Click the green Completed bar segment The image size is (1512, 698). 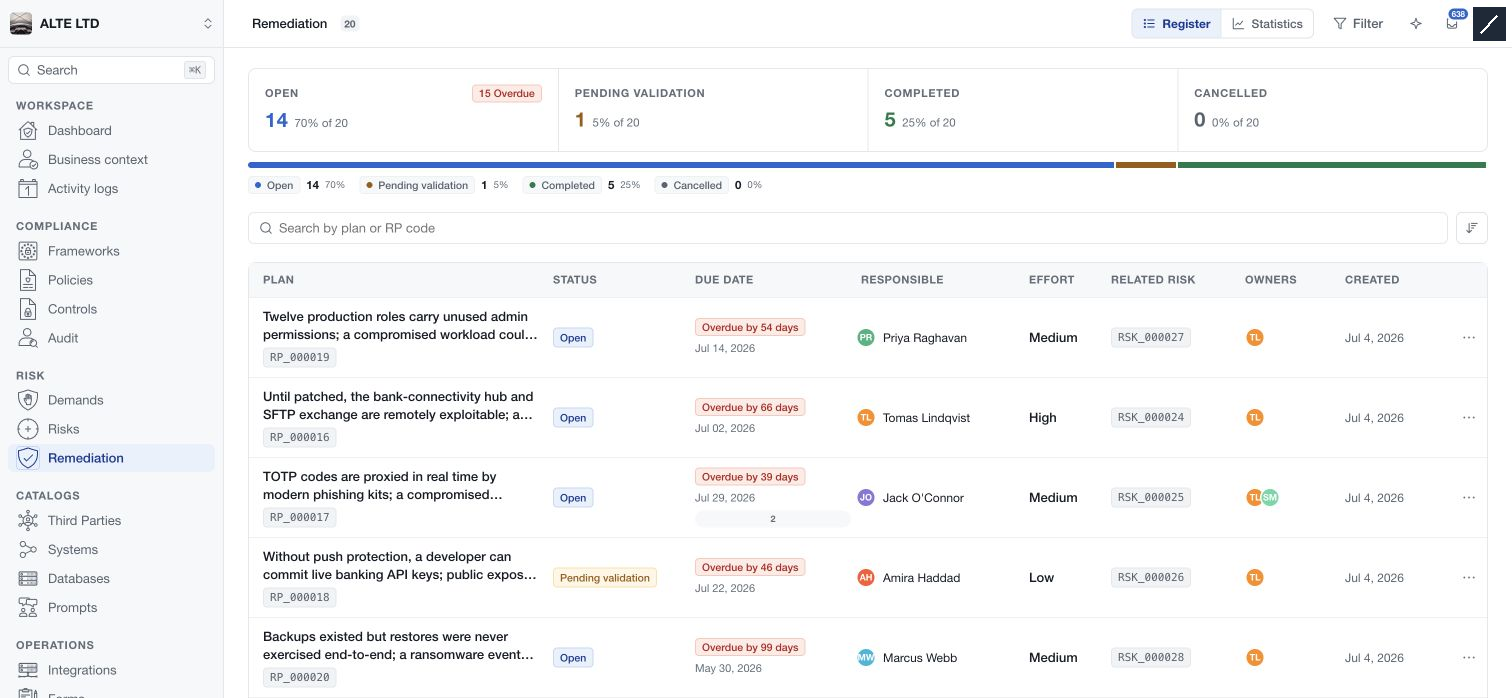pyautogui.click(x=1332, y=165)
